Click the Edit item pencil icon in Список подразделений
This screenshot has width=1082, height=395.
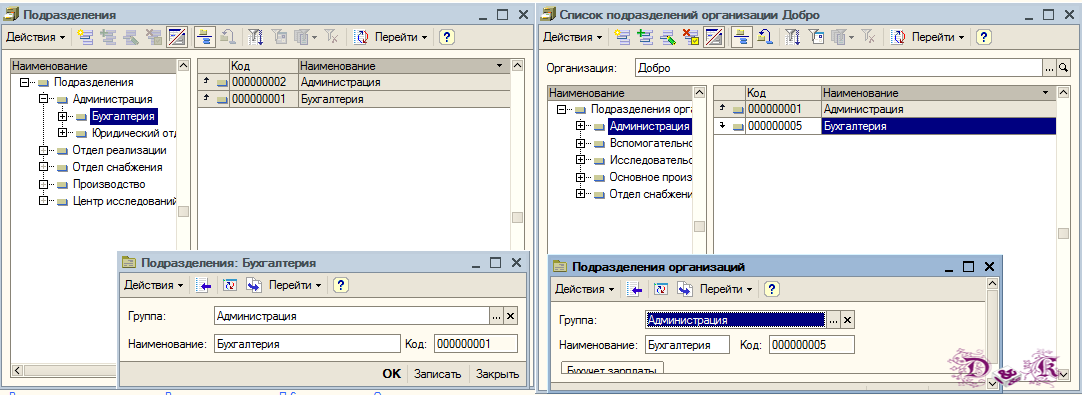[667, 37]
